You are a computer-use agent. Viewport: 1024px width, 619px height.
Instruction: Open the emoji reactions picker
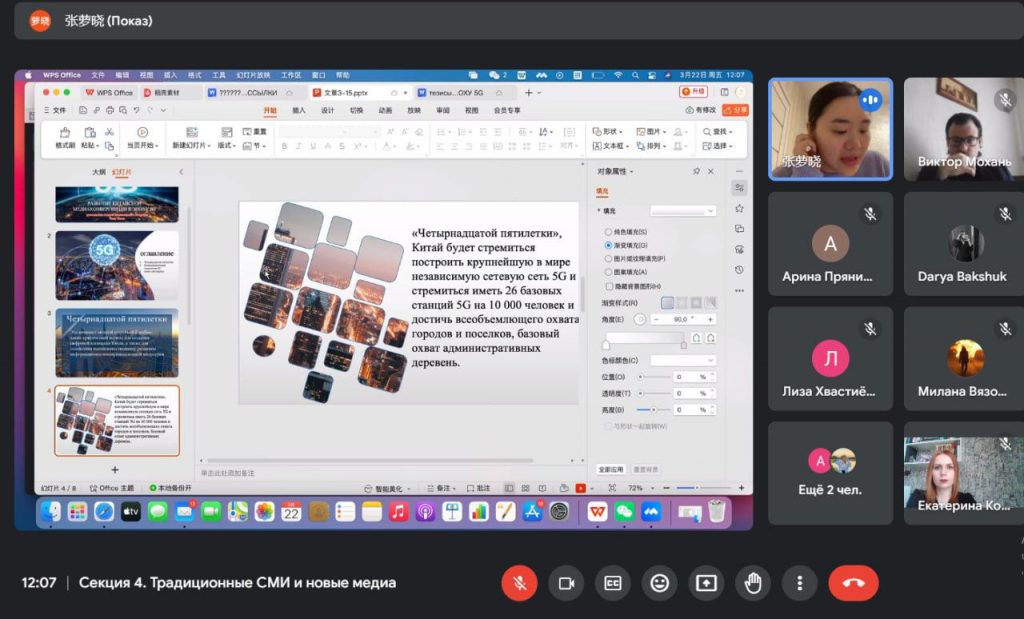659,583
